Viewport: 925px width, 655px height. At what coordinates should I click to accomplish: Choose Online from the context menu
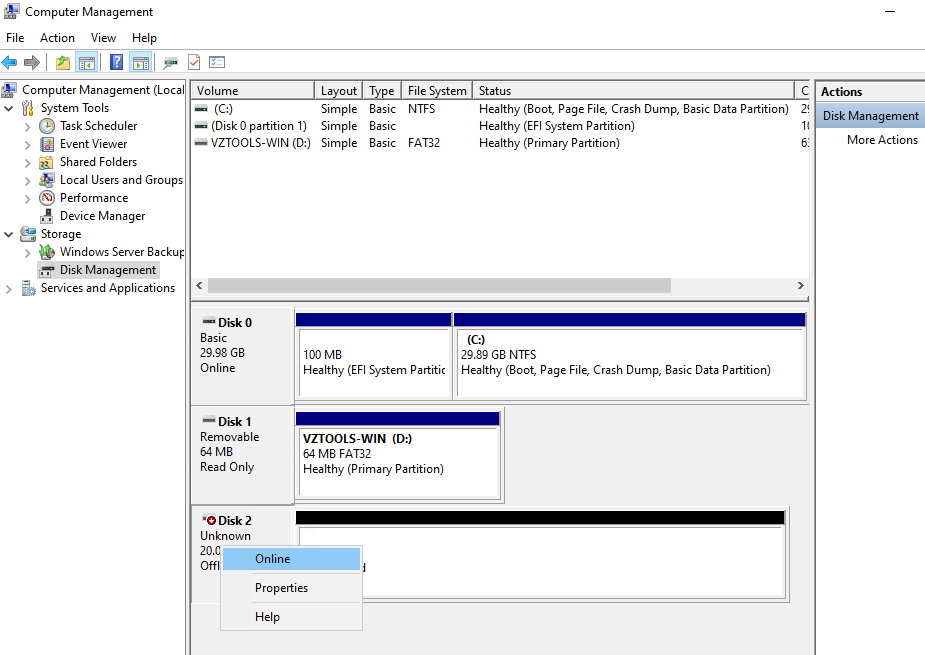[291, 559]
